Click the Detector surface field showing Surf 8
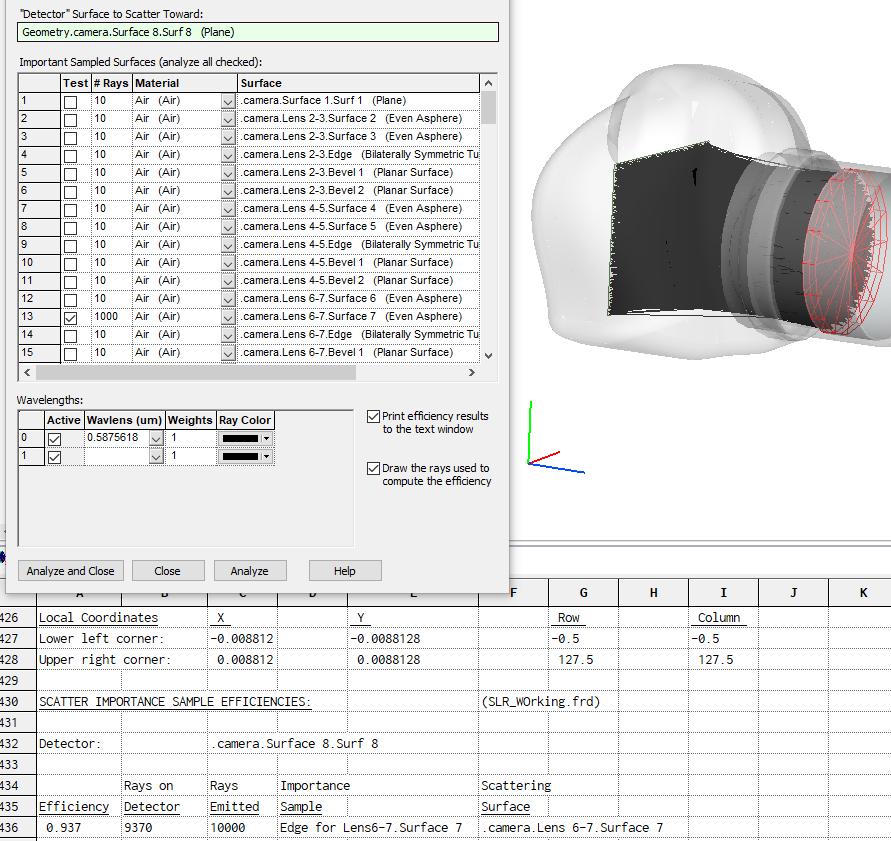Screen dimensions: 891x841 coord(258,32)
